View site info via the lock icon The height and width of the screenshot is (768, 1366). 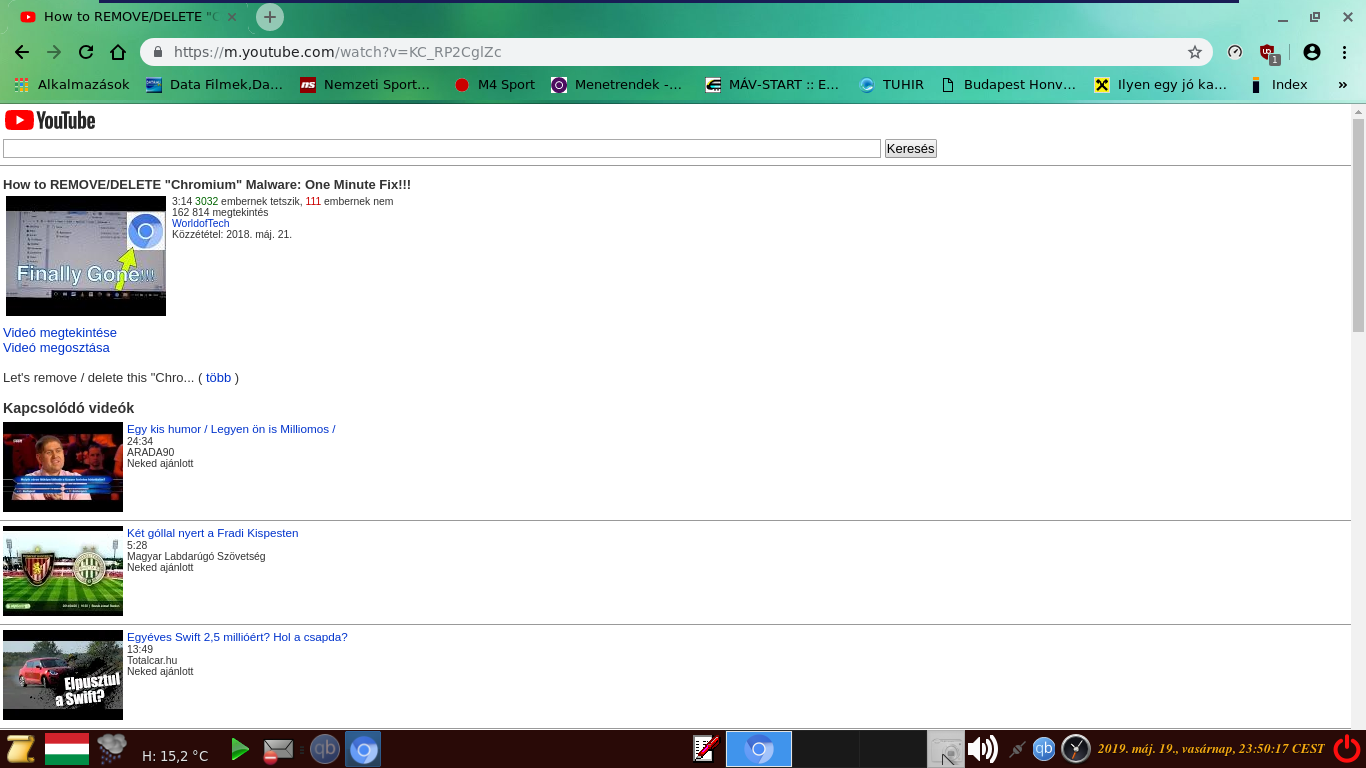coord(157,52)
